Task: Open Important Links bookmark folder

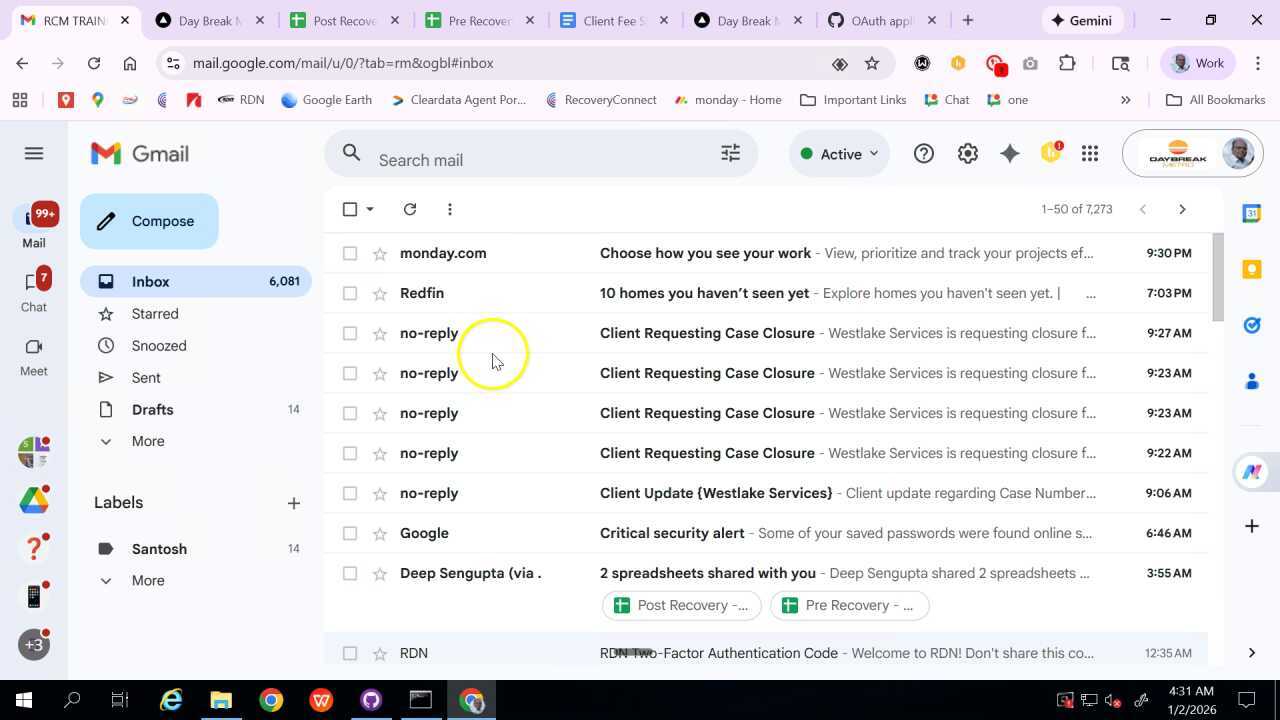Action: tap(854, 100)
